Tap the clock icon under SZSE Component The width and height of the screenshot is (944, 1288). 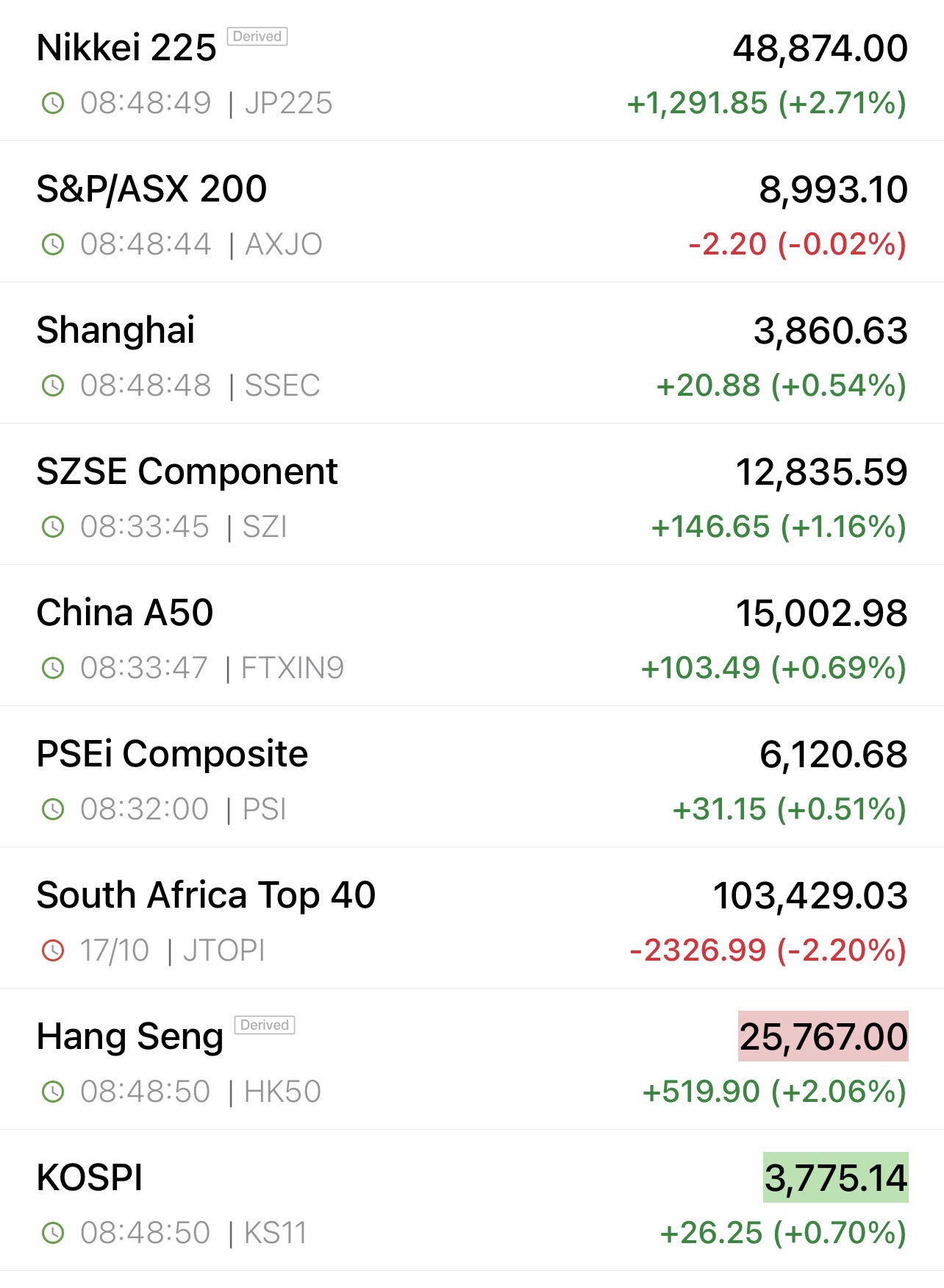coord(53,527)
